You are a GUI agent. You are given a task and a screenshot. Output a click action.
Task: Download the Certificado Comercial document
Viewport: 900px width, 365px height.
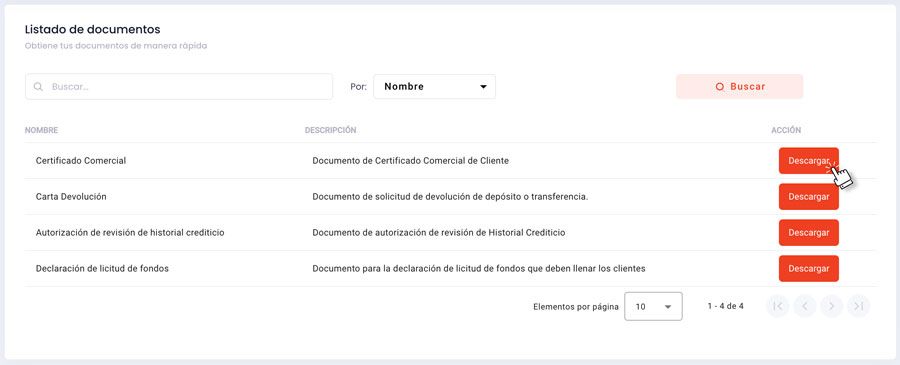809,161
